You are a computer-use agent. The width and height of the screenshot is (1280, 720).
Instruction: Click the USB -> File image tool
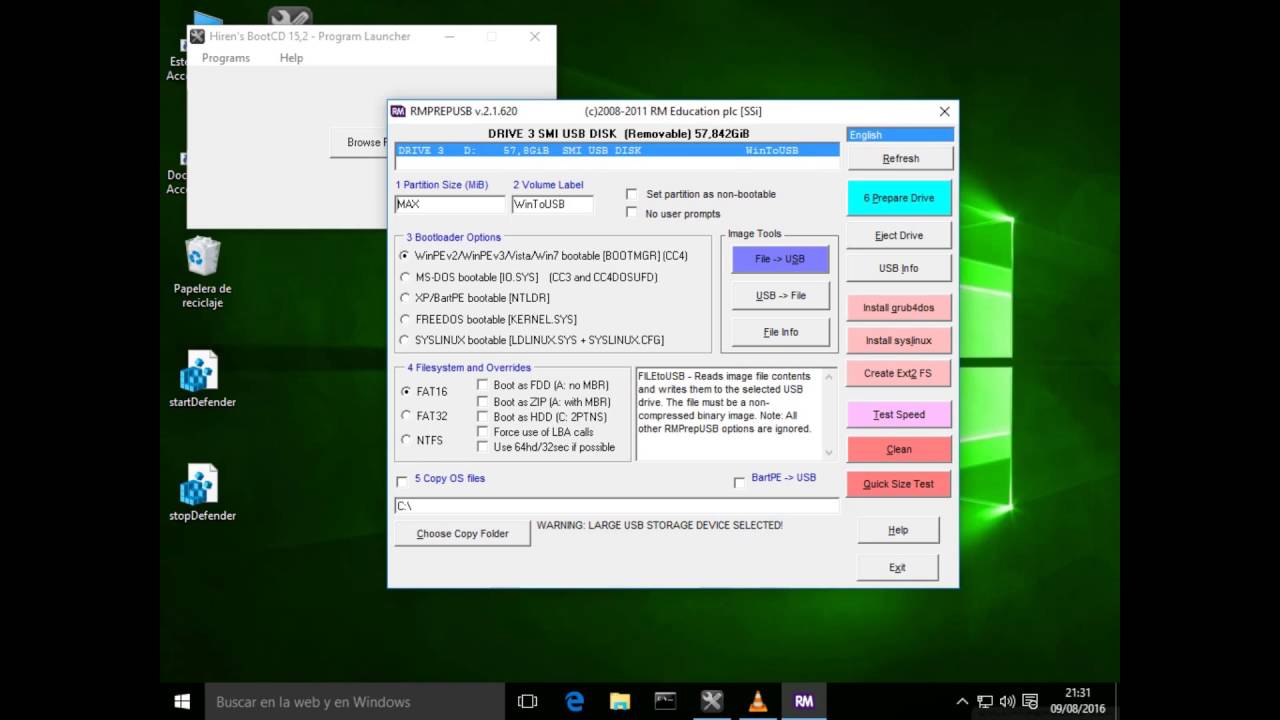(x=780, y=295)
